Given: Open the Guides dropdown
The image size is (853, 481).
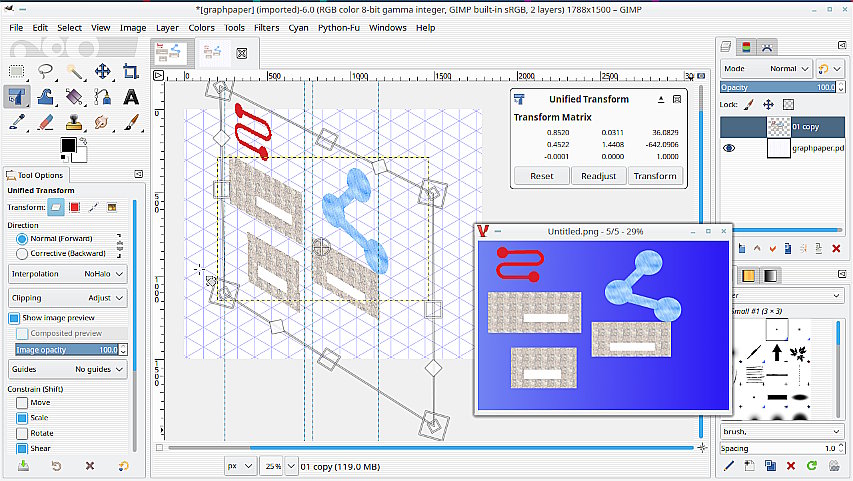Looking at the screenshot, I should (x=68, y=369).
